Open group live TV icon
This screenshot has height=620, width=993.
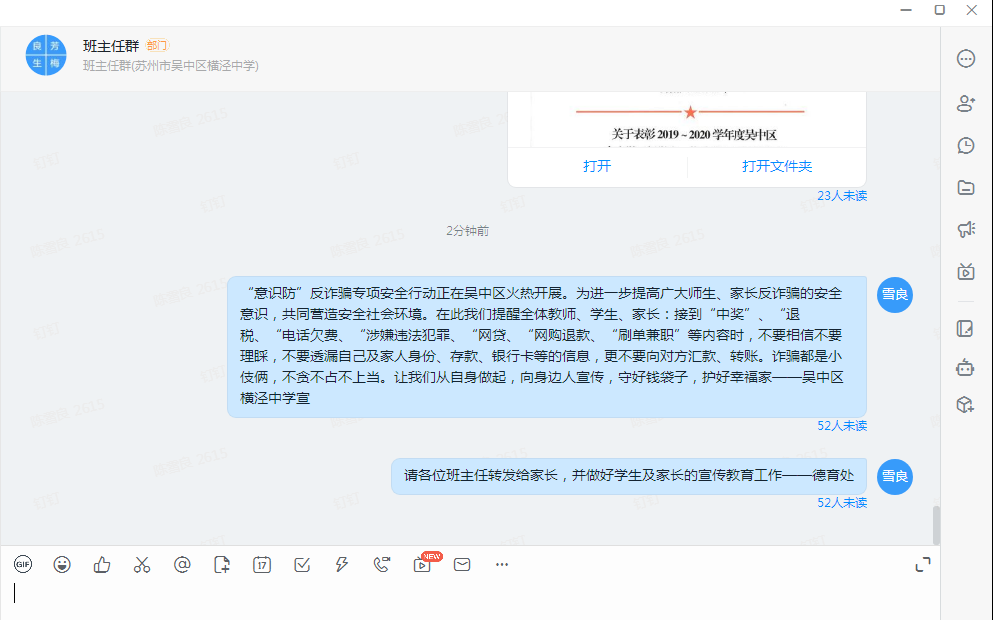pyautogui.click(x=966, y=272)
